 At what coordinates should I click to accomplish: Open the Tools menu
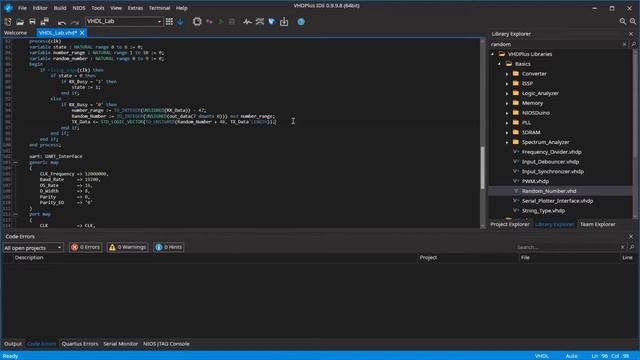98,8
